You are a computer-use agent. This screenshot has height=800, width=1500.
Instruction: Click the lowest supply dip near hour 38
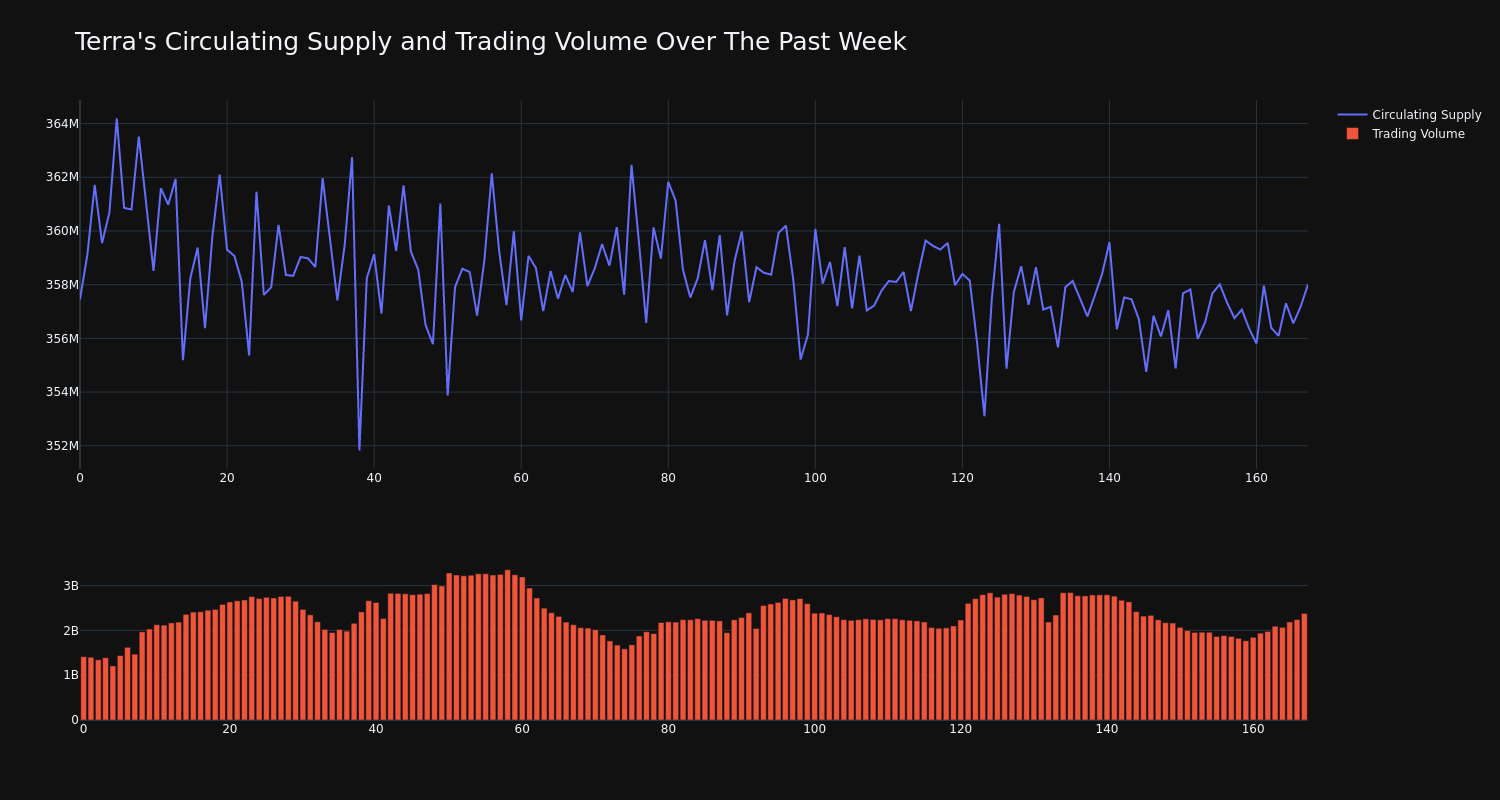click(x=359, y=449)
